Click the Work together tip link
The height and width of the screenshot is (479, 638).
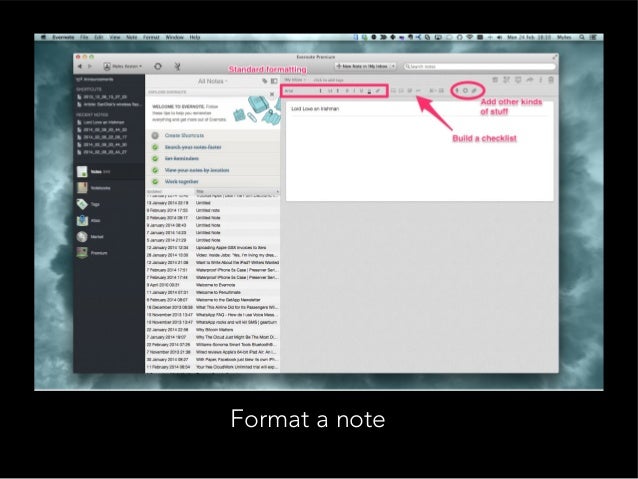point(181,182)
